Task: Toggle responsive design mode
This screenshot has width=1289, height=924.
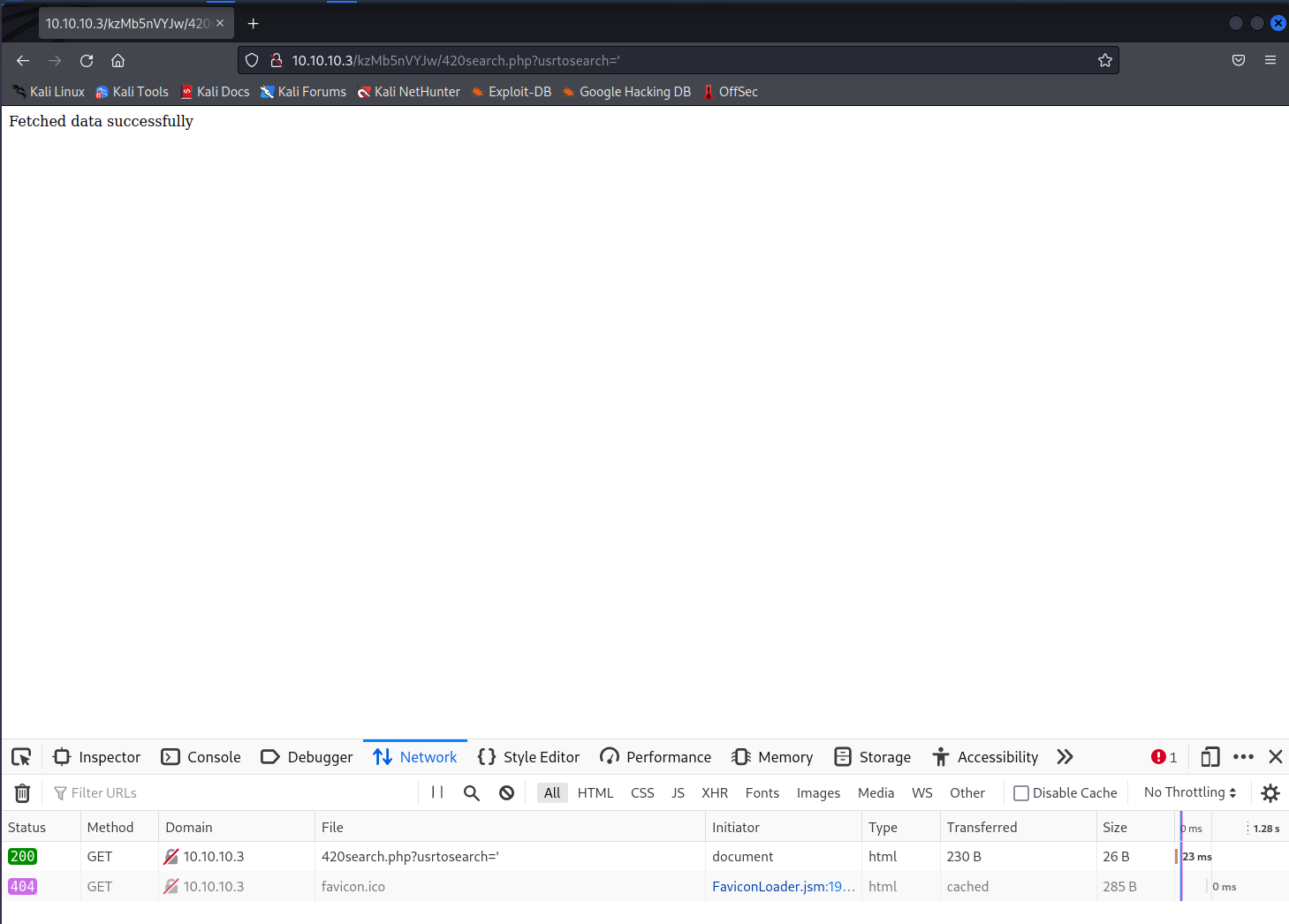Action: [1210, 757]
